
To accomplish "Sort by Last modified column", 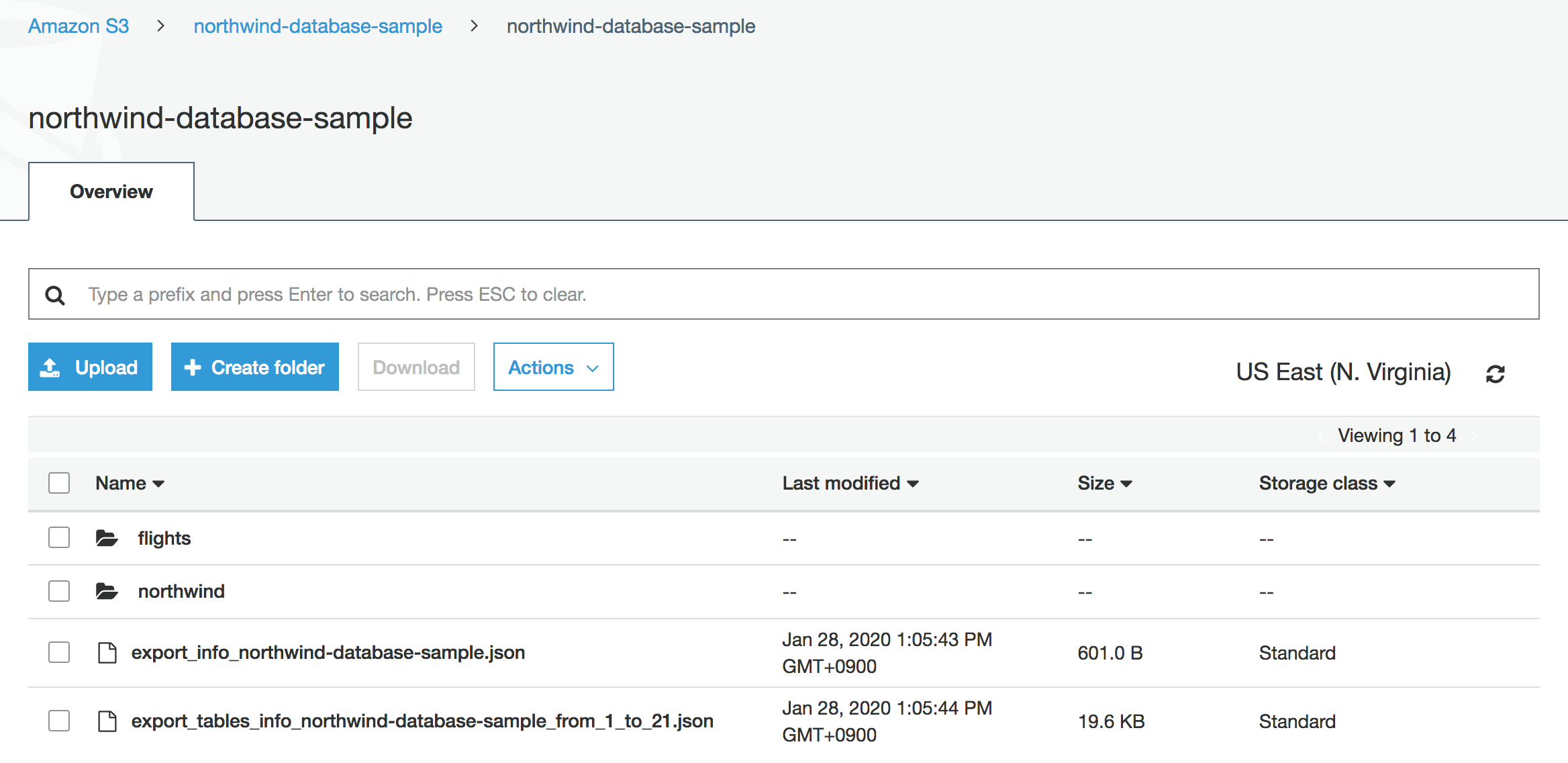I will tap(850, 483).
